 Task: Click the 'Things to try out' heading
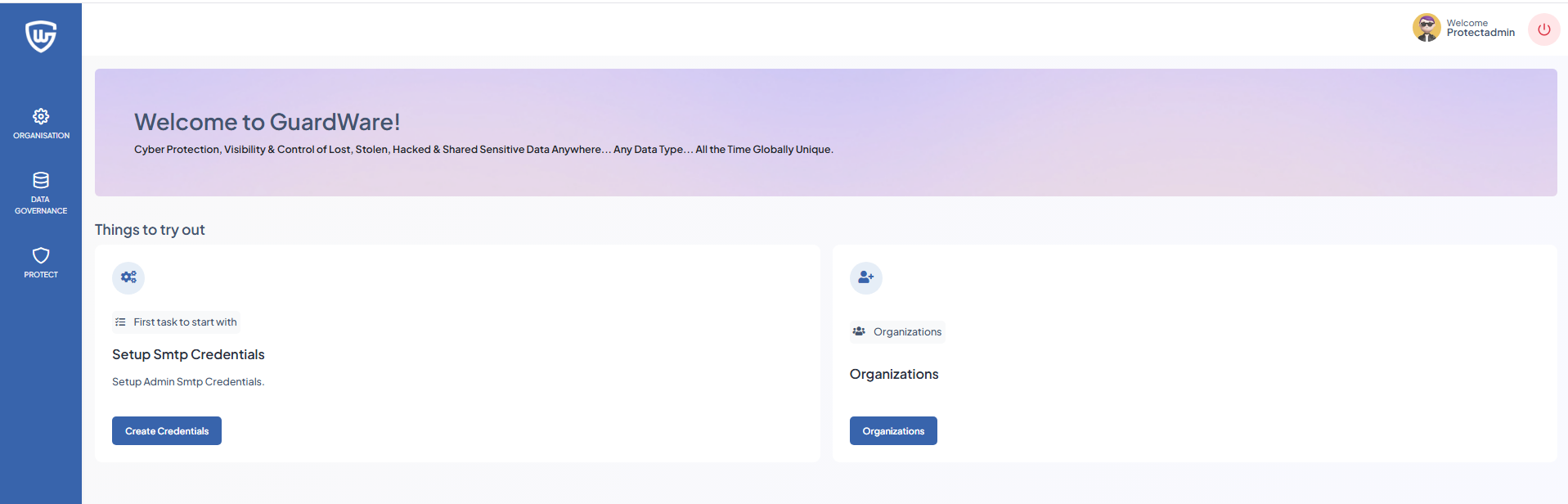[x=150, y=230]
